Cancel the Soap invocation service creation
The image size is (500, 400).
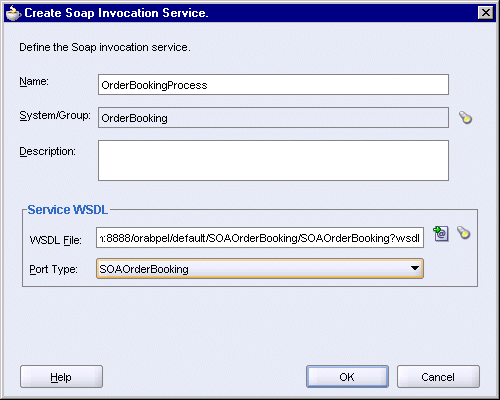[438, 377]
